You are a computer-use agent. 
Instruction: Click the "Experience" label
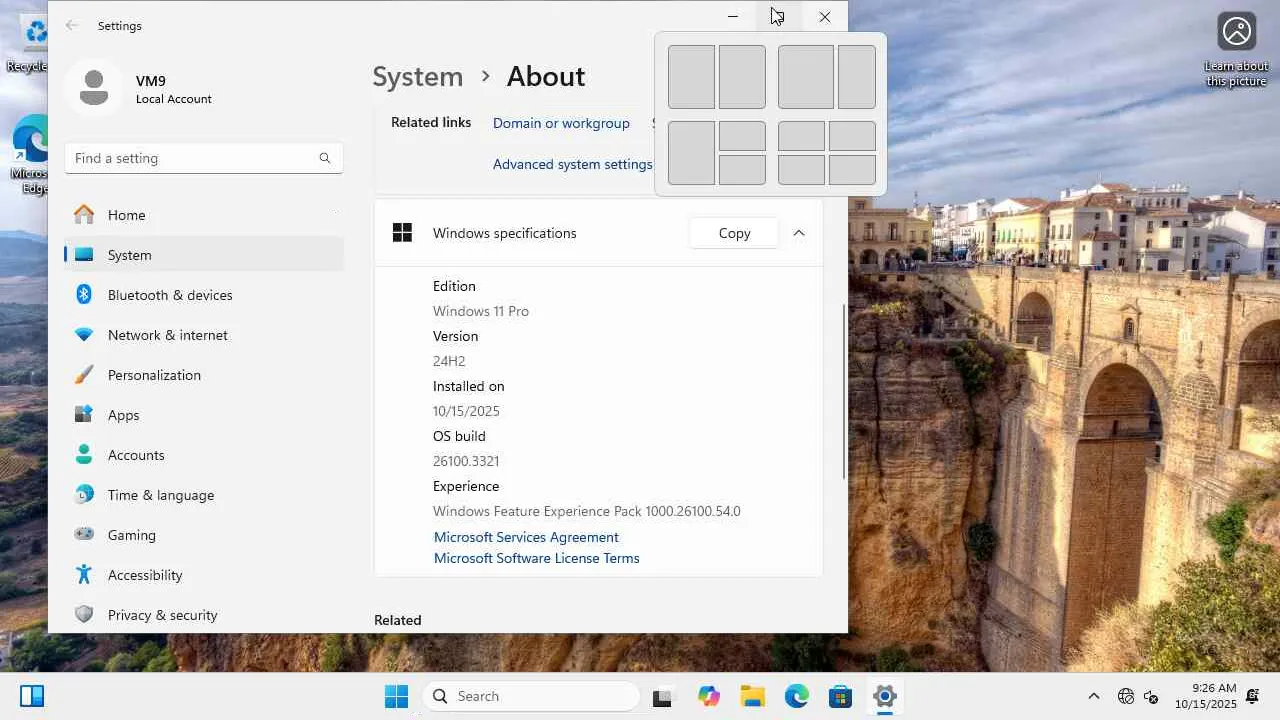point(466,486)
